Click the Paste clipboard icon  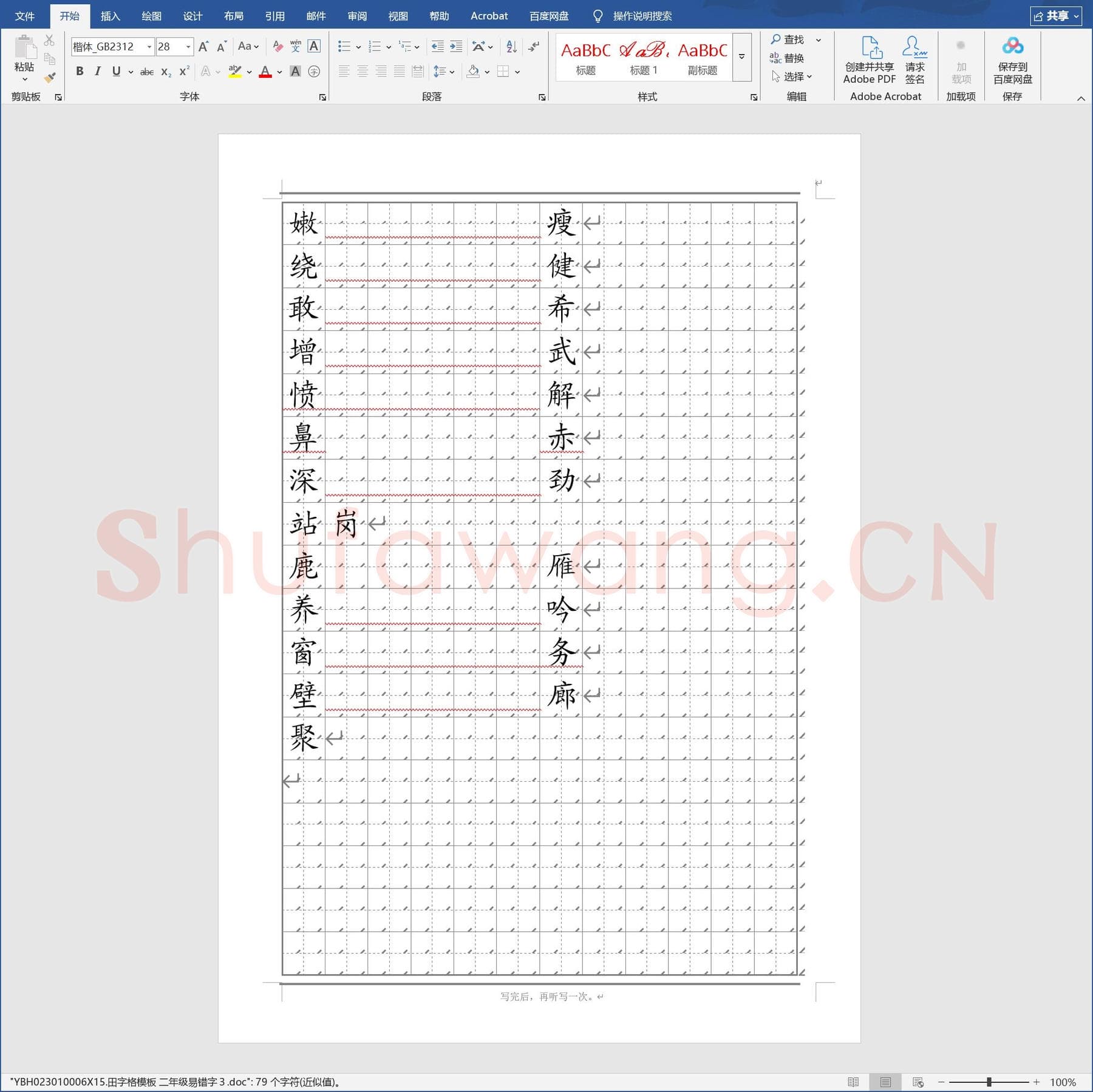tap(24, 47)
